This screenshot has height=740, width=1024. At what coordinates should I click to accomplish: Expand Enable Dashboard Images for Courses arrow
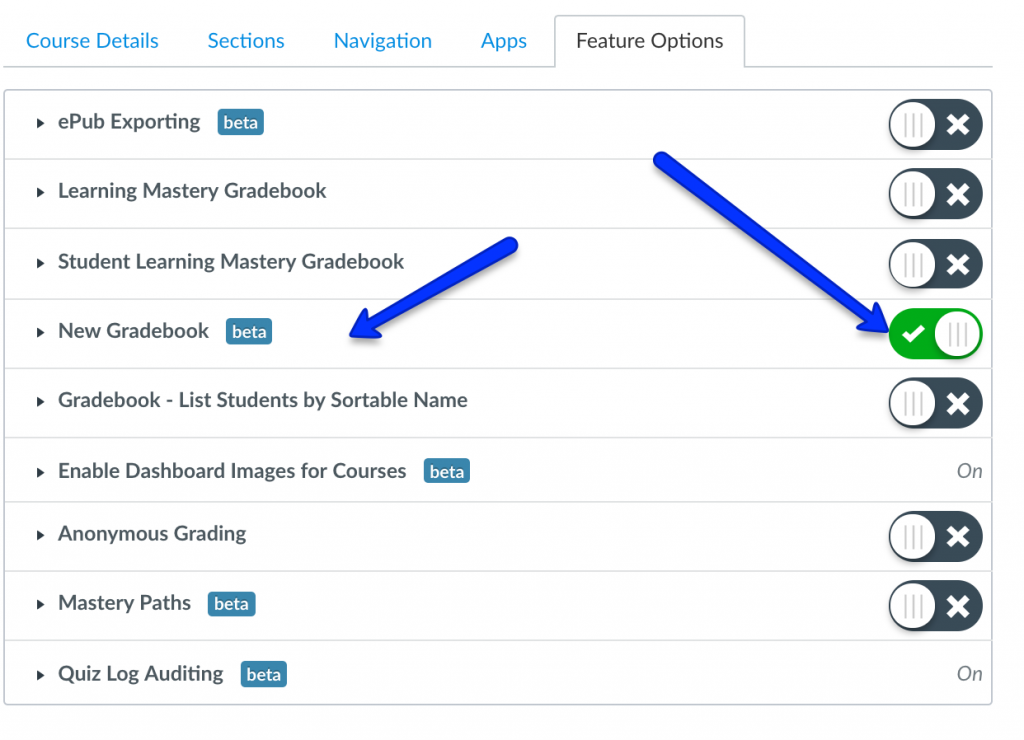click(41, 472)
